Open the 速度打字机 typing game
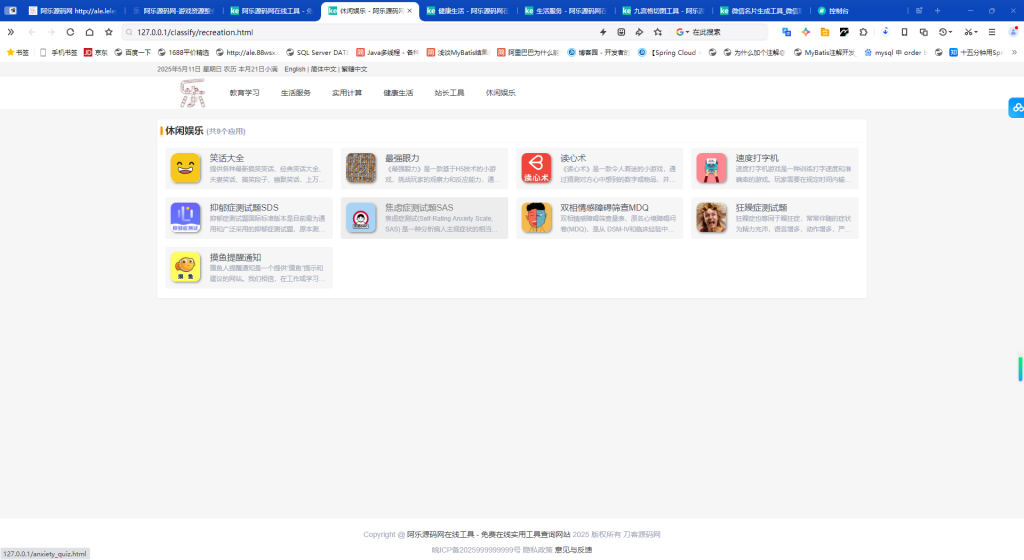Screen dimensions: 1024x560 click(775, 168)
